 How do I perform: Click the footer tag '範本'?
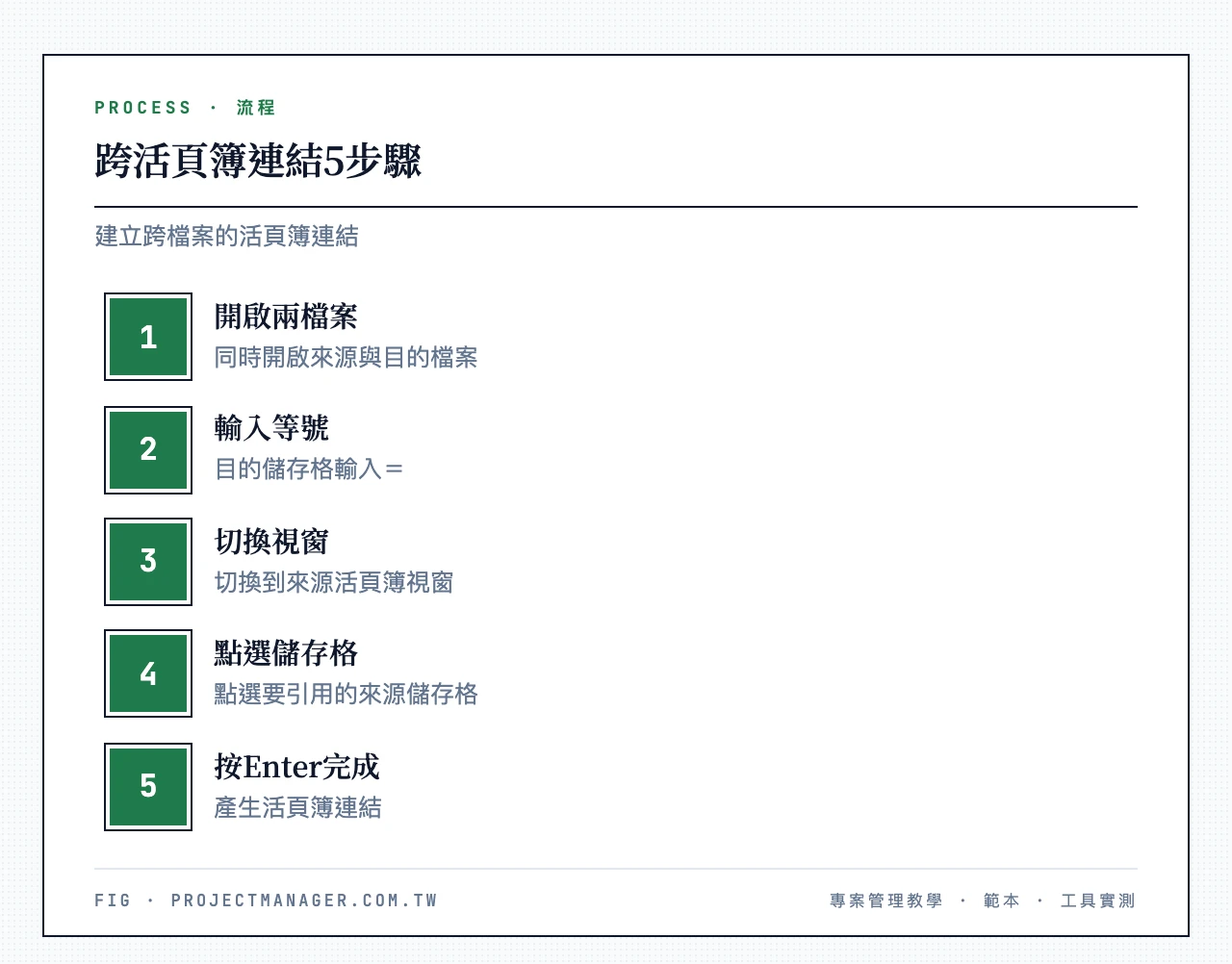pos(1002,901)
